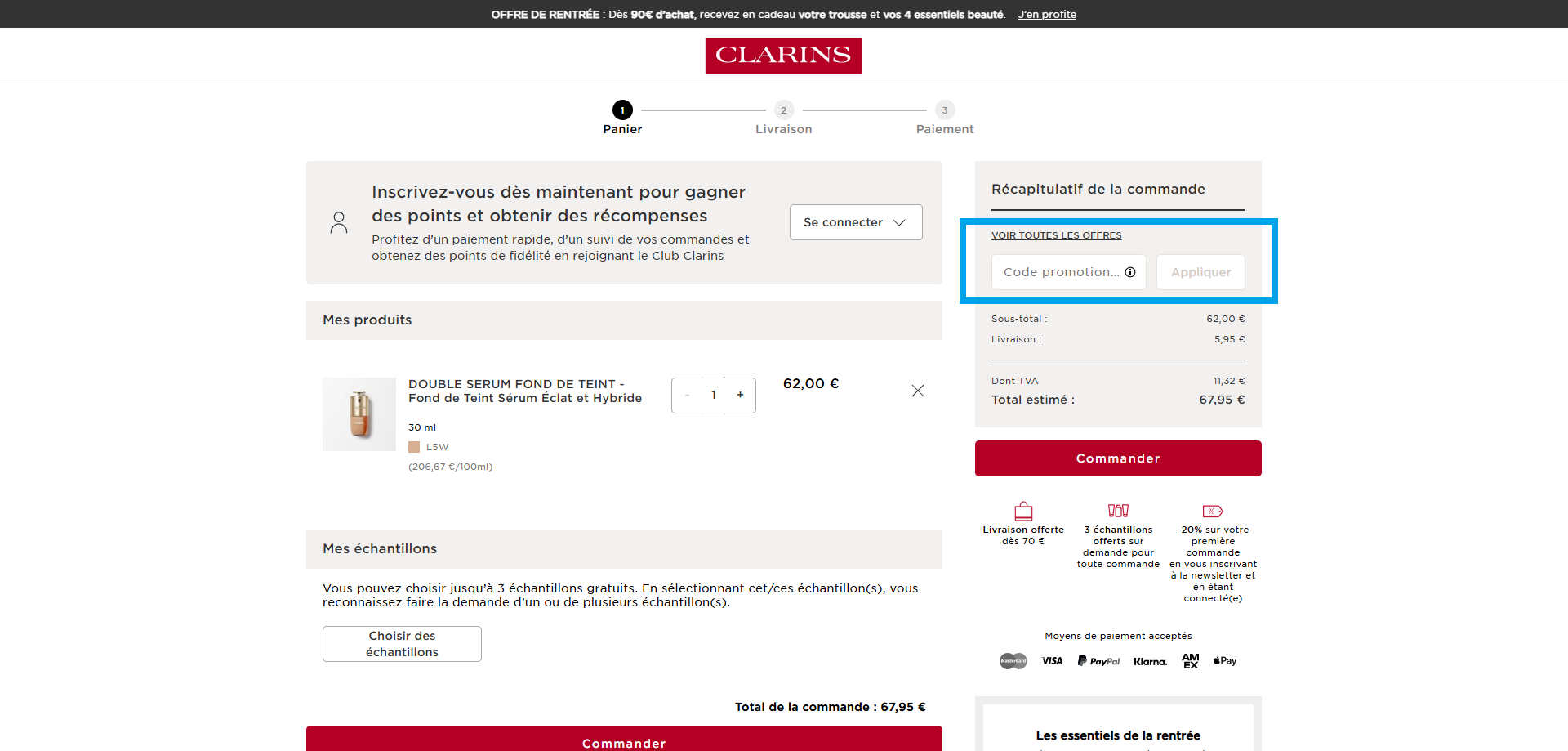Select step 1 Panier

coord(622,118)
